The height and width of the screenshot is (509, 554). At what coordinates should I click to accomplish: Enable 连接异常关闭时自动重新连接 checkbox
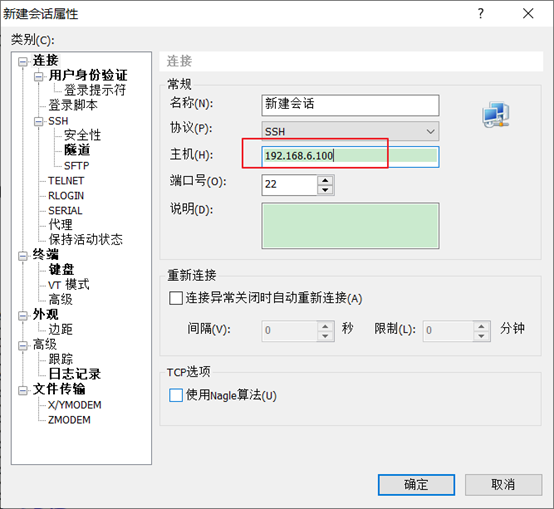tap(176, 298)
